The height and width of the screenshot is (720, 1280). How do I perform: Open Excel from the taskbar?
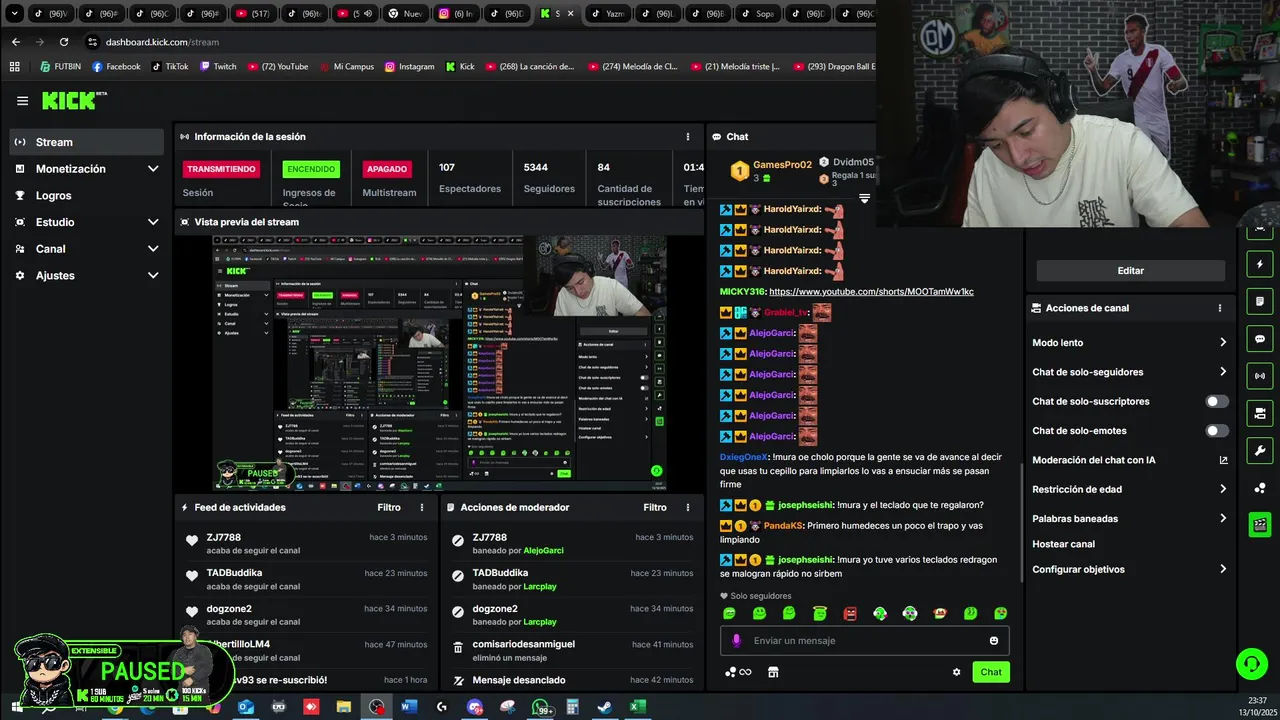[637, 707]
